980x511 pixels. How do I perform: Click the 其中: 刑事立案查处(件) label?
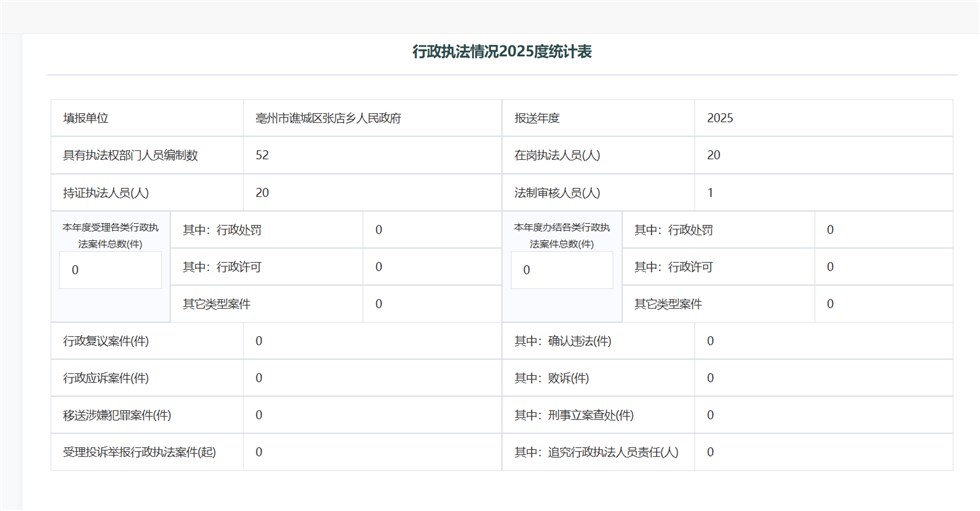click(x=574, y=415)
